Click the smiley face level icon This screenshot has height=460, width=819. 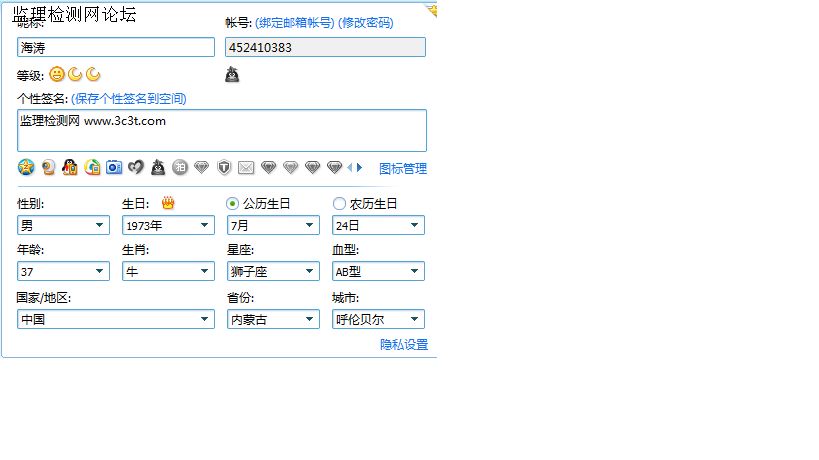(x=57, y=74)
